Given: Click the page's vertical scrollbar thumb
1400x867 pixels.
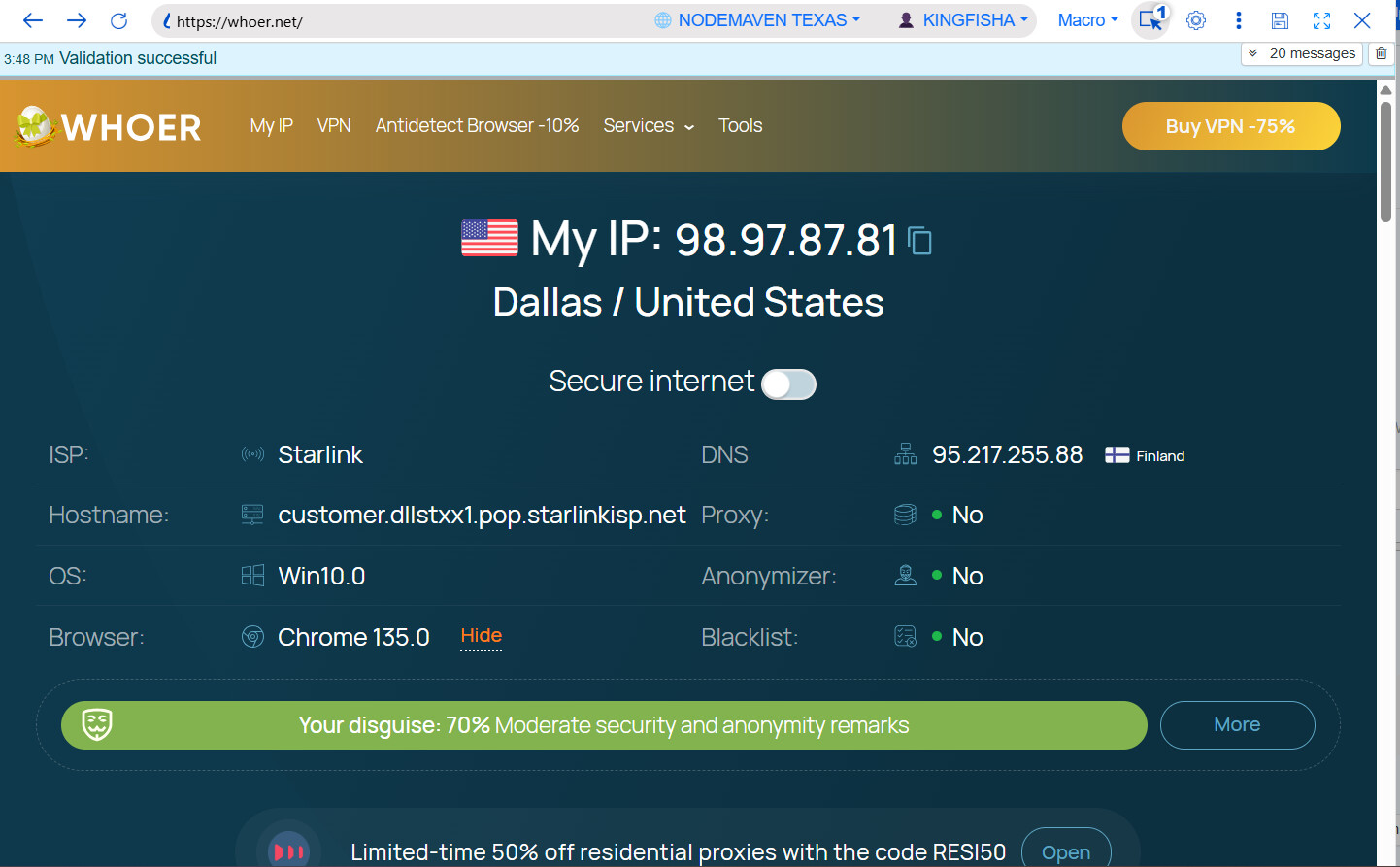Looking at the screenshot, I should pyautogui.click(x=1386, y=162).
